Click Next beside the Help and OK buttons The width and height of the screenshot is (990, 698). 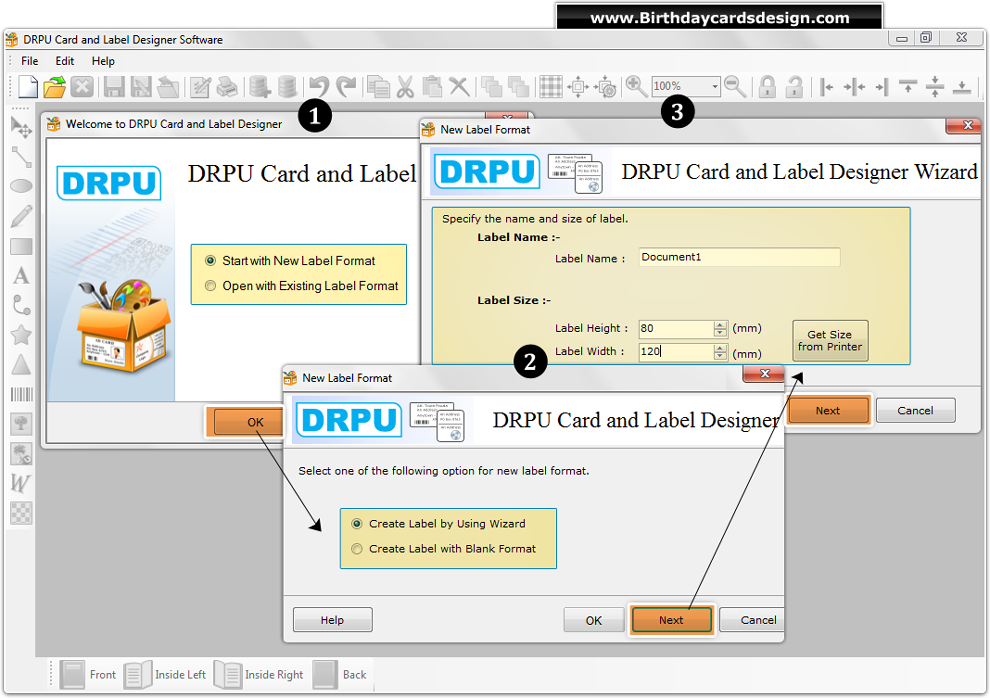click(672, 620)
